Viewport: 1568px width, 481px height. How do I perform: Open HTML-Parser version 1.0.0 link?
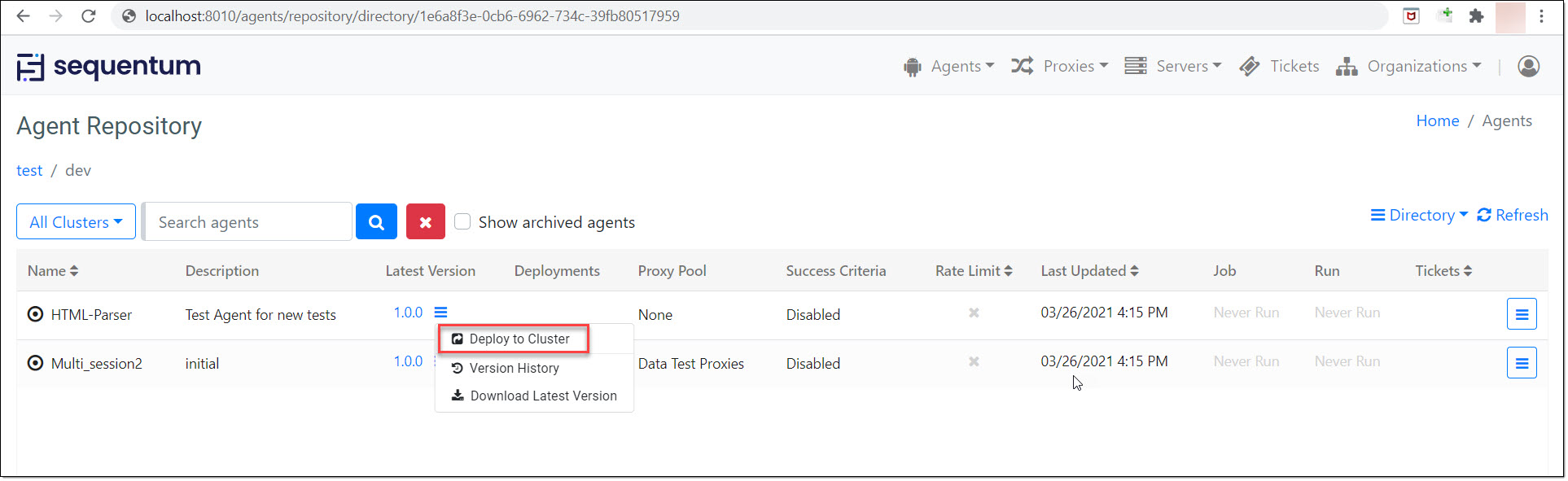click(x=408, y=313)
